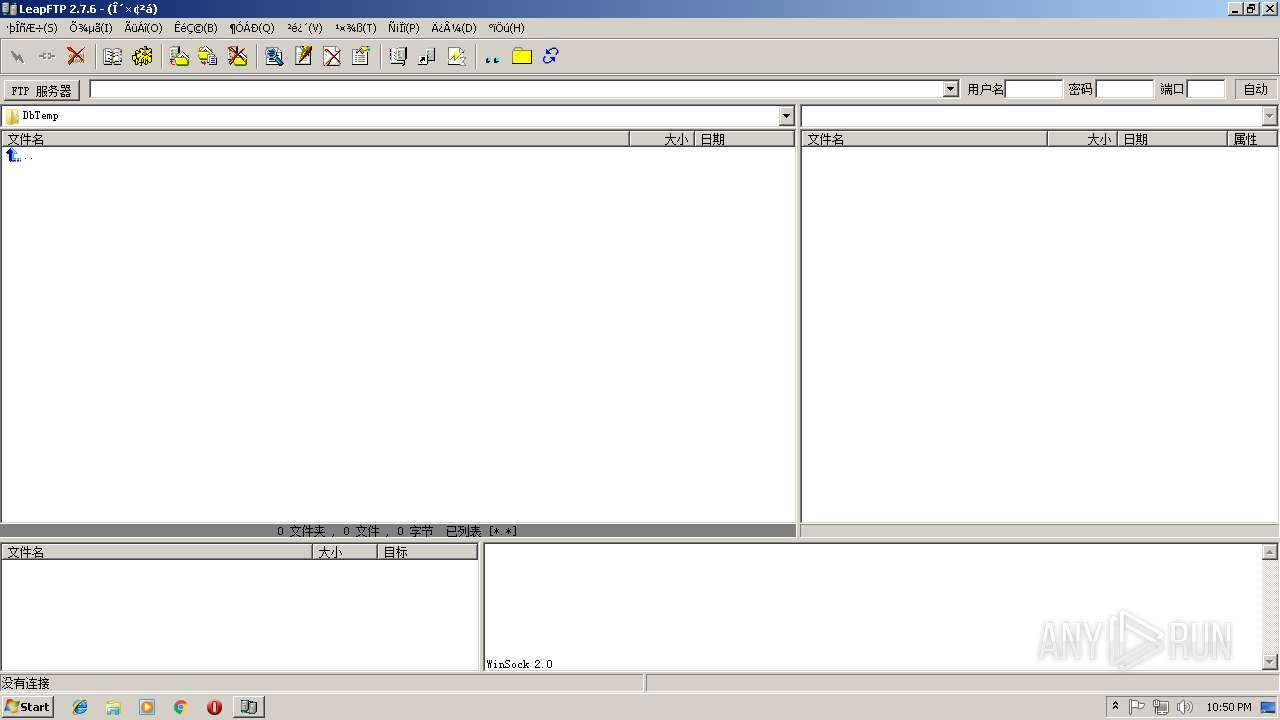
Task: Sort remote pane by 文件名 column
Action: click(925, 139)
